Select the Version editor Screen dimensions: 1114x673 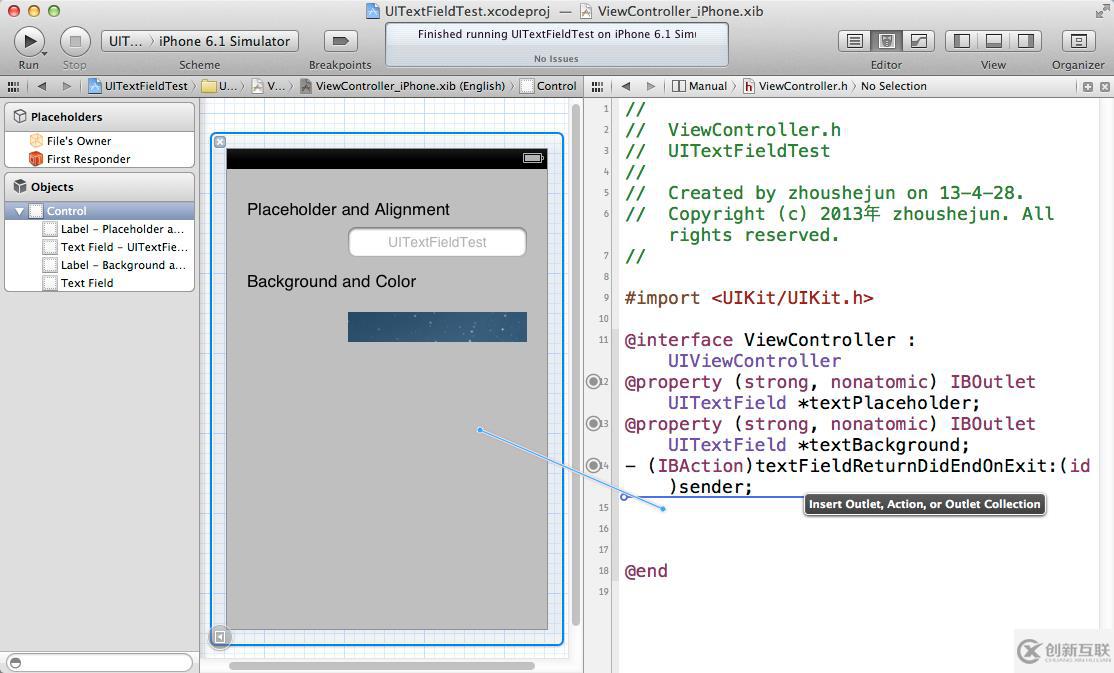(x=917, y=41)
